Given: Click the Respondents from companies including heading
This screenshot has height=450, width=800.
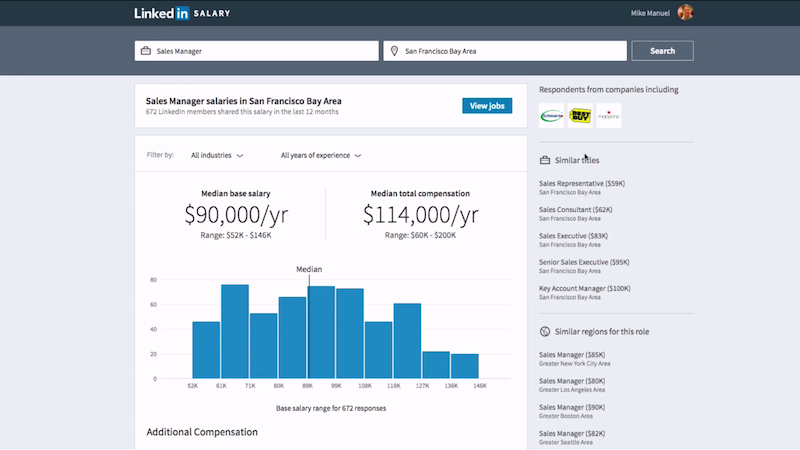Looking at the screenshot, I should (x=609, y=90).
